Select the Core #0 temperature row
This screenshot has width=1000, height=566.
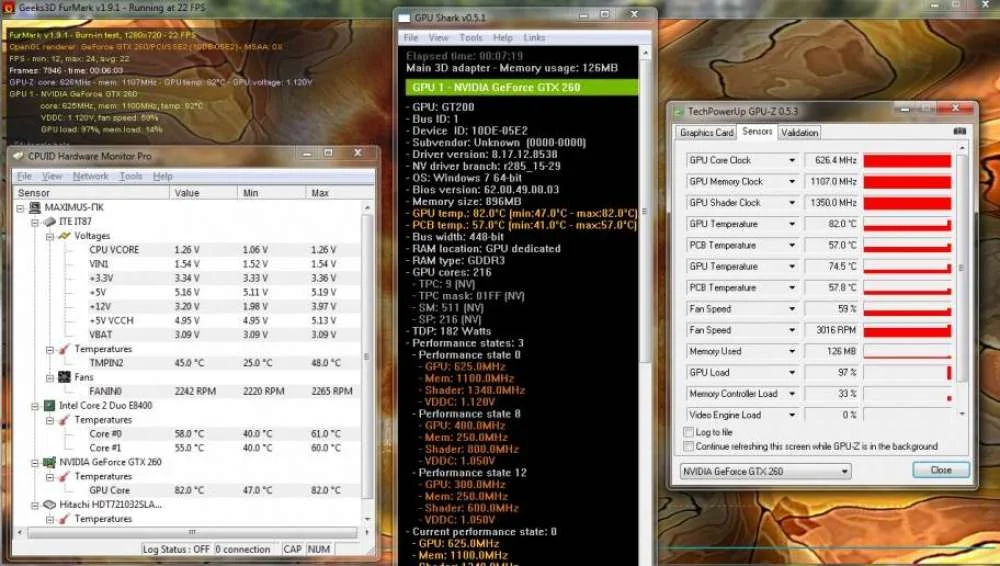pos(188,434)
